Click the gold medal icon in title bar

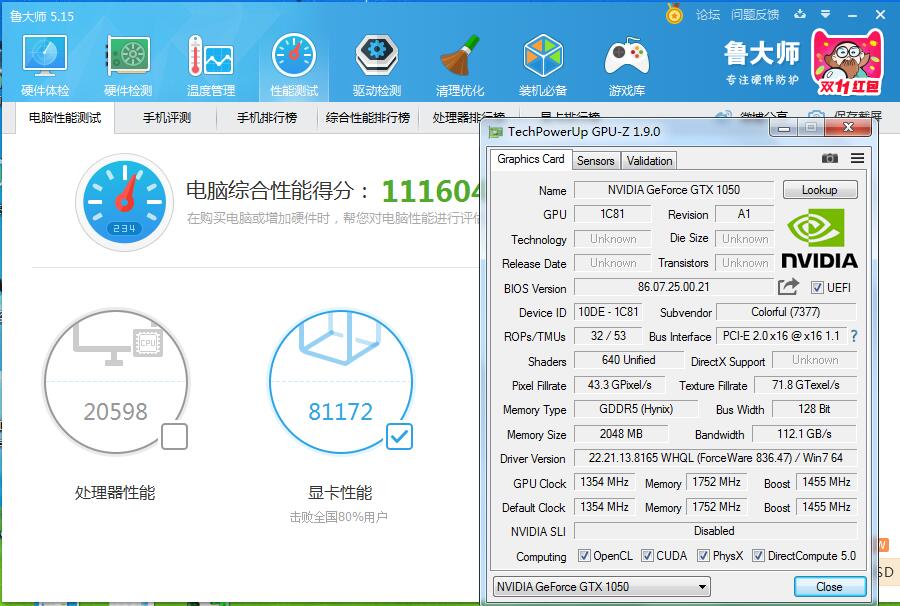pos(674,14)
